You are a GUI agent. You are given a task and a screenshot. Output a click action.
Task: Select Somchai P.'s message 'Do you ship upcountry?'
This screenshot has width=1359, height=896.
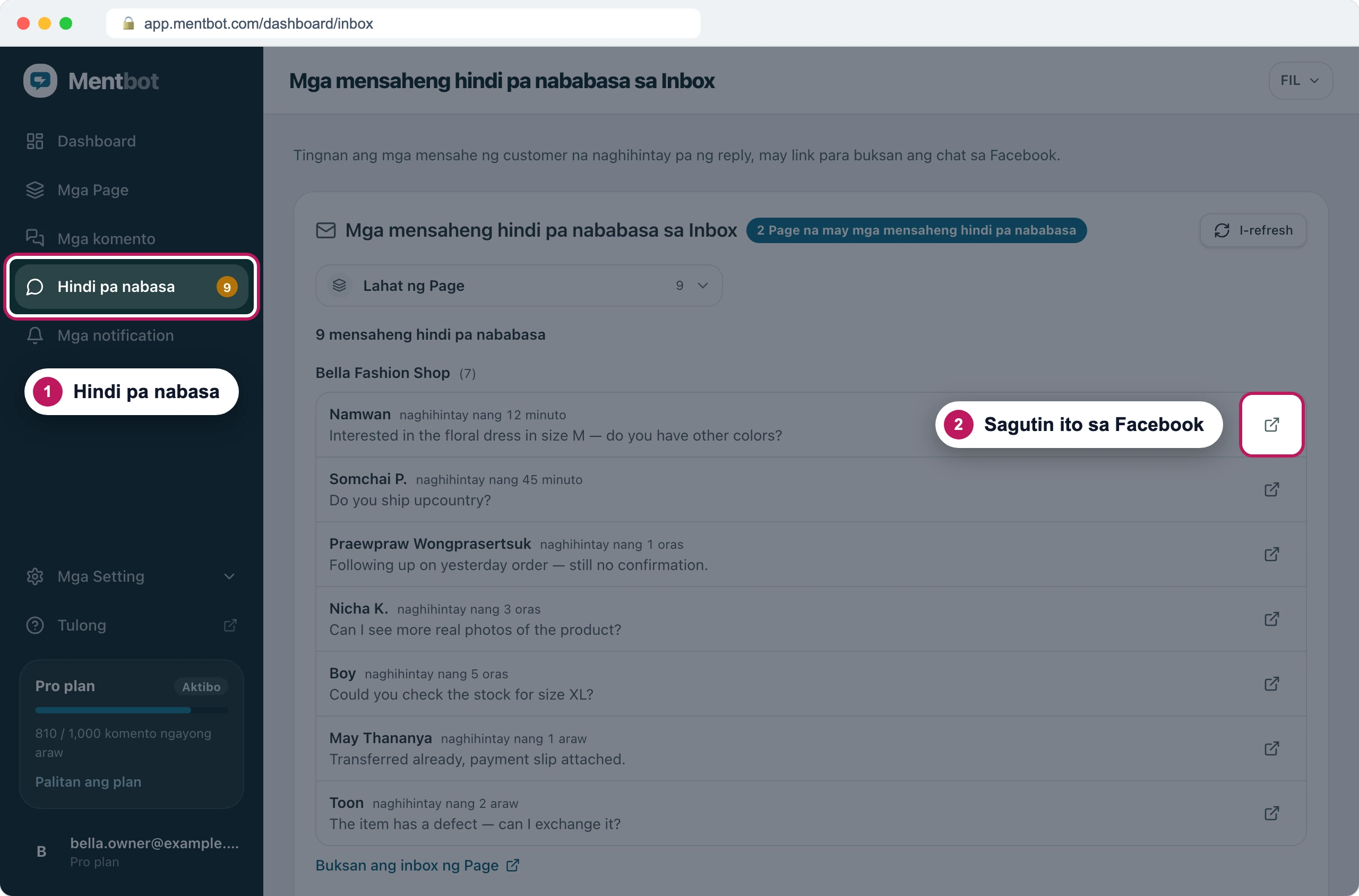click(410, 500)
